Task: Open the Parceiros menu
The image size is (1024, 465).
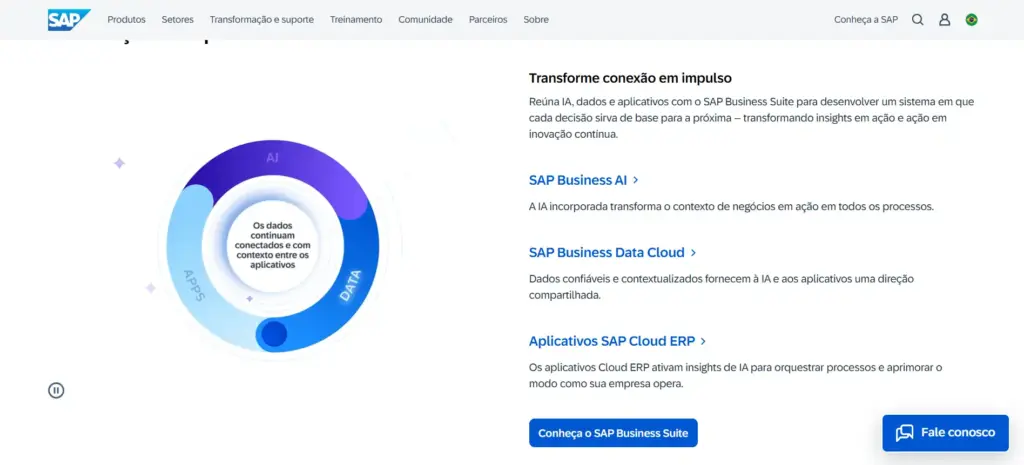Action: coord(488,20)
